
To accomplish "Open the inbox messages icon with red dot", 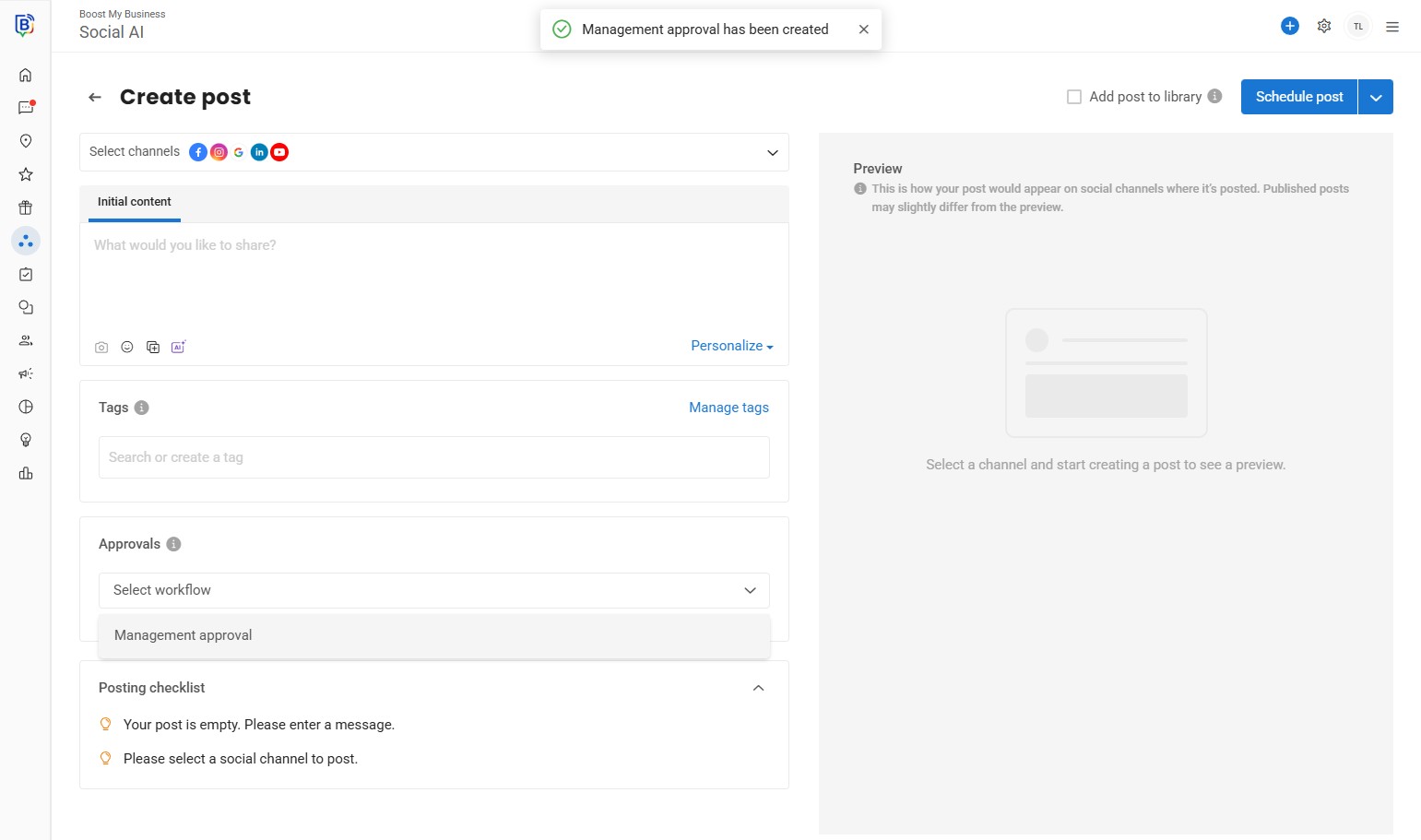I will pos(26,108).
